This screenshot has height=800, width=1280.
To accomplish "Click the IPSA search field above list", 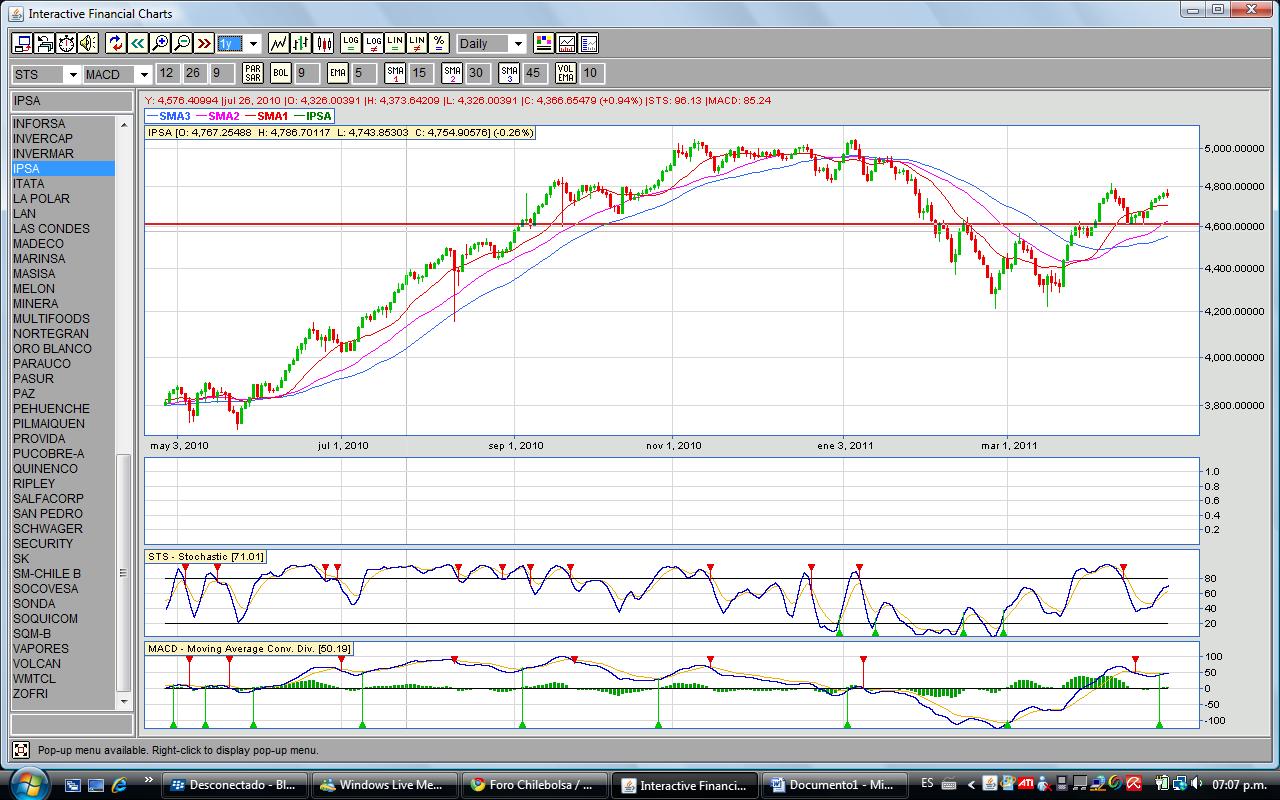I will 72,101.
